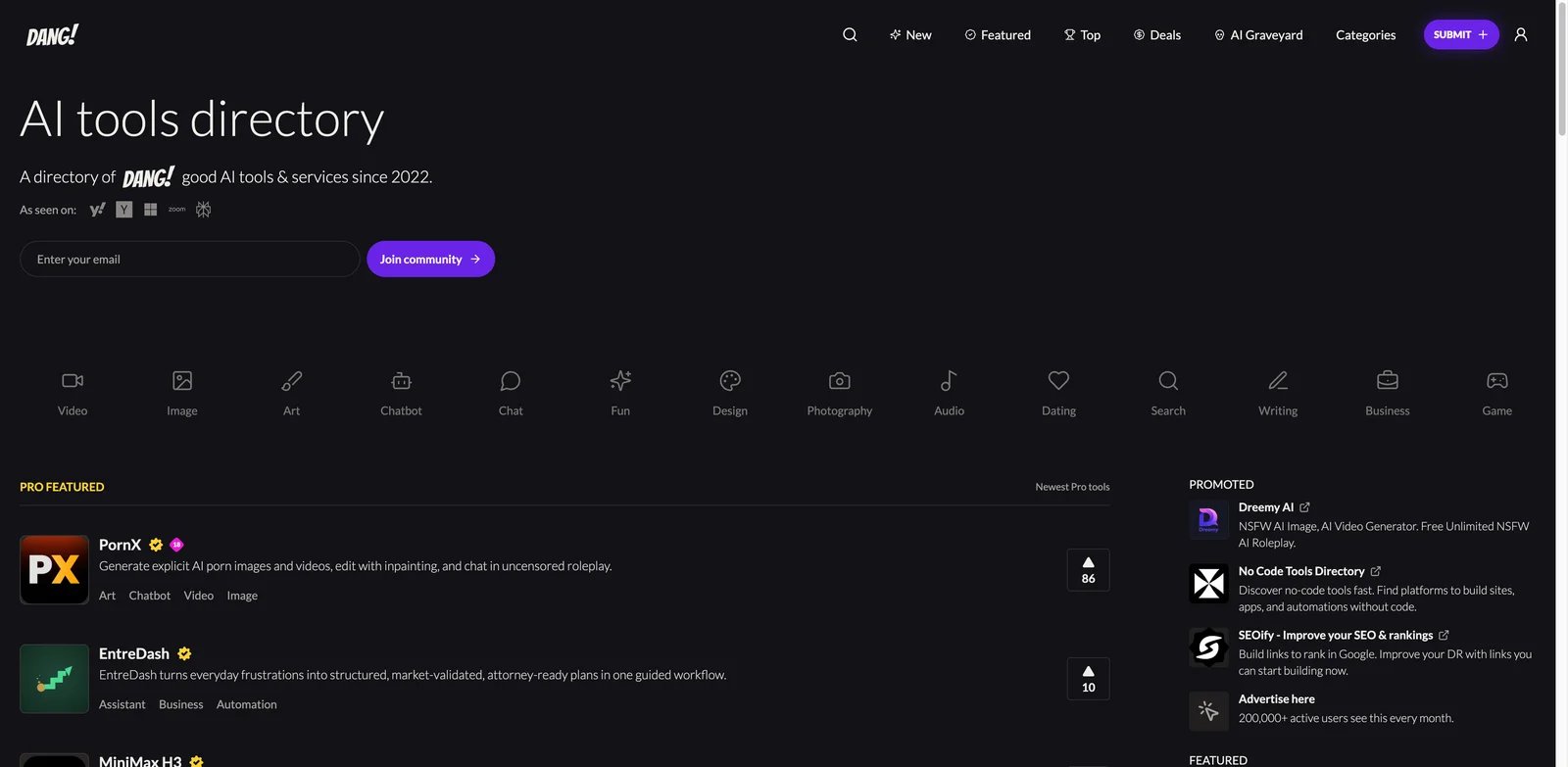Screen dimensions: 1568x767
Task: Open the PornX PX logo thumbnail
Action: 54,570
